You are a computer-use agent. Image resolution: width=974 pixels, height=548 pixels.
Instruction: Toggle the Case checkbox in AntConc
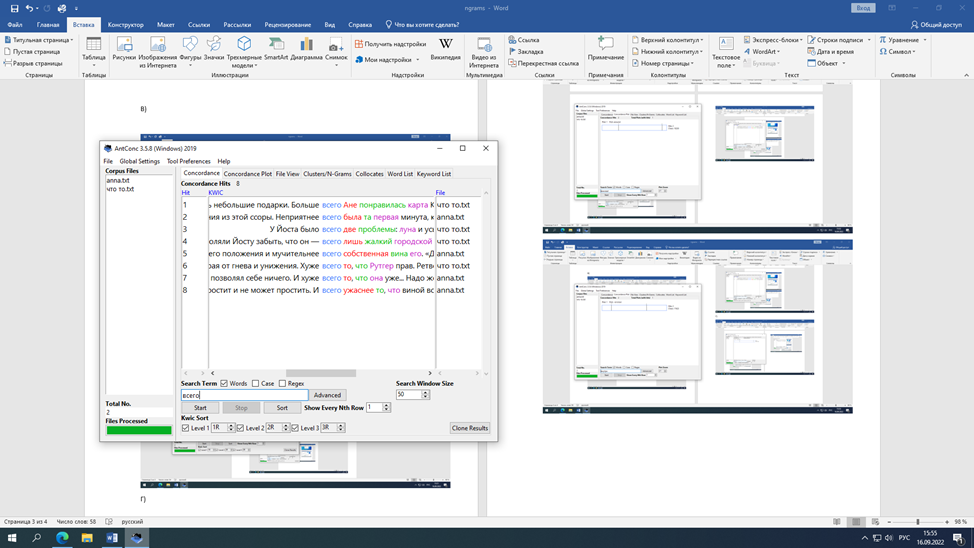(255, 383)
